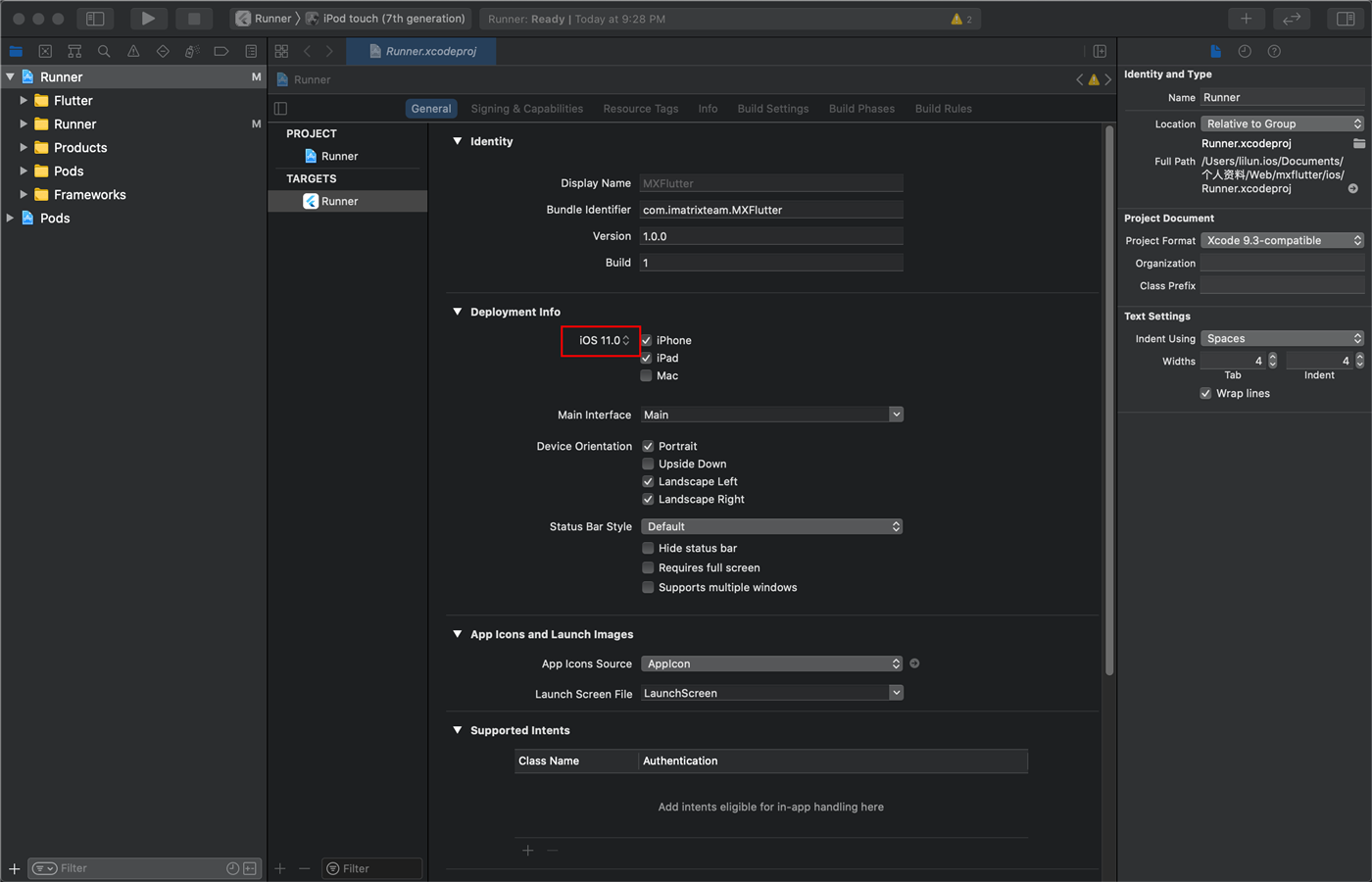The image size is (1372, 882).
Task: Uncheck the iPad device checkbox
Action: tap(646, 358)
